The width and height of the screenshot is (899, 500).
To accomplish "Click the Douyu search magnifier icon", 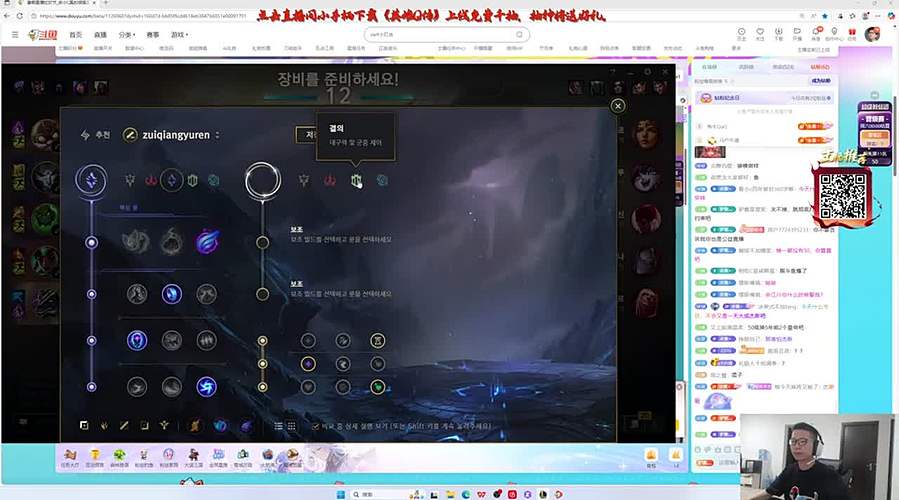I will coord(519,35).
